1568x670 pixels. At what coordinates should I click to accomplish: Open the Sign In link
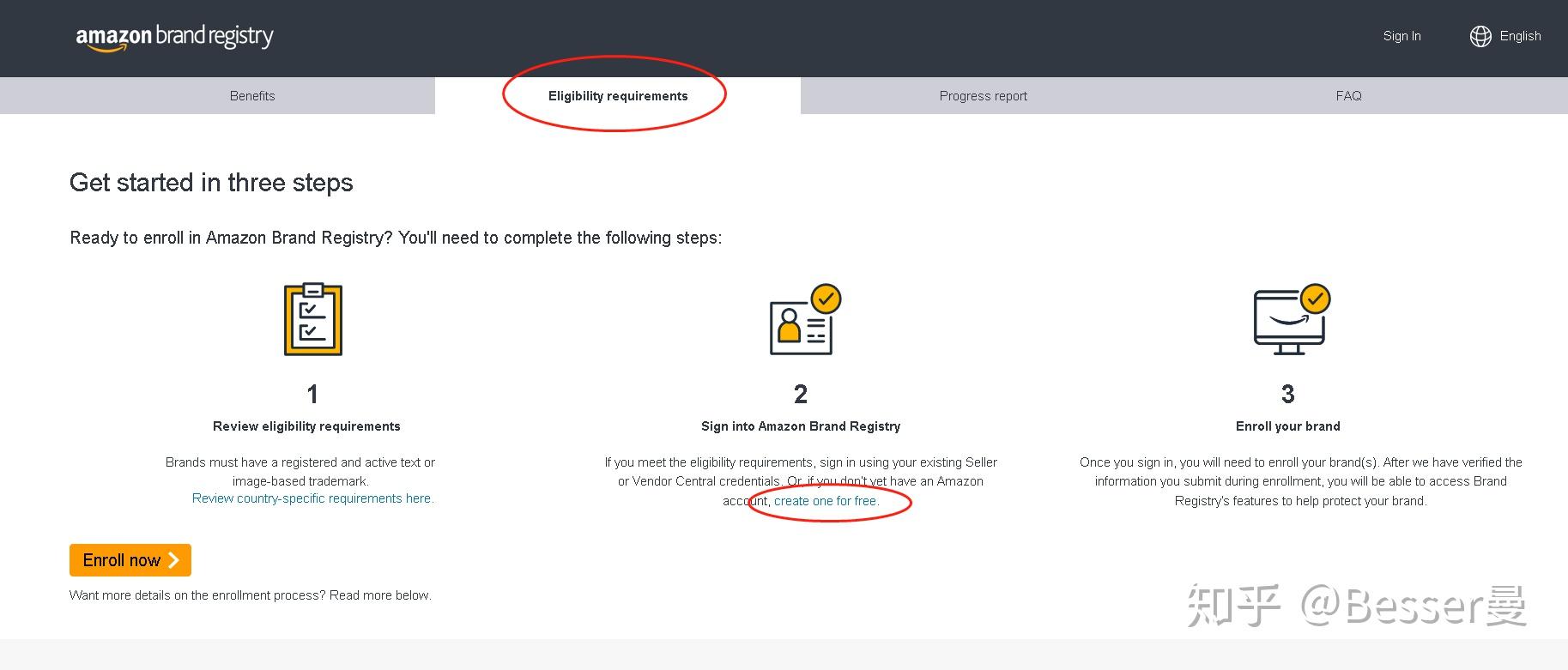pos(1402,36)
